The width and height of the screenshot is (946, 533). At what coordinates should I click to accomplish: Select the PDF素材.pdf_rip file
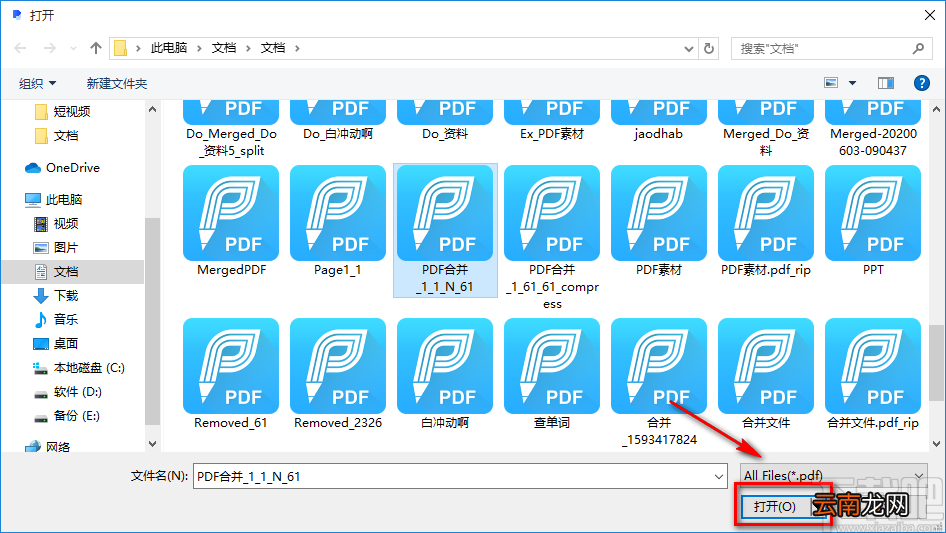[766, 213]
